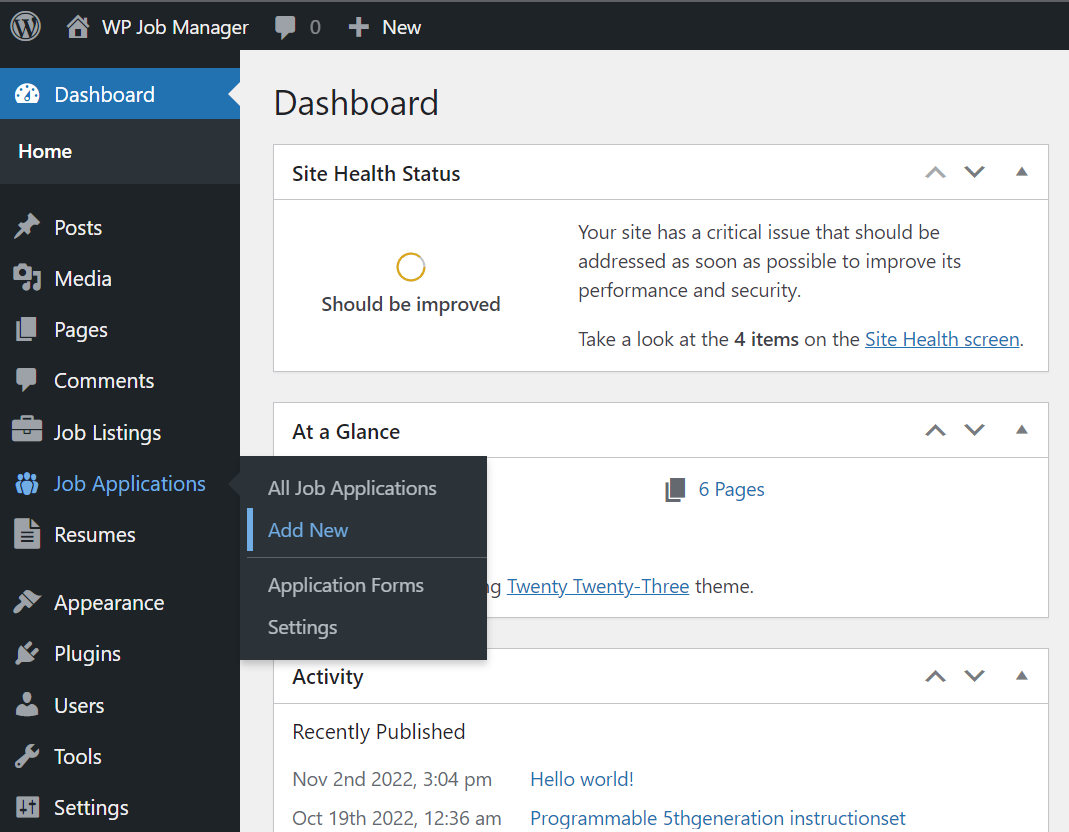Toggle the Activity panel triangle

1021,676
